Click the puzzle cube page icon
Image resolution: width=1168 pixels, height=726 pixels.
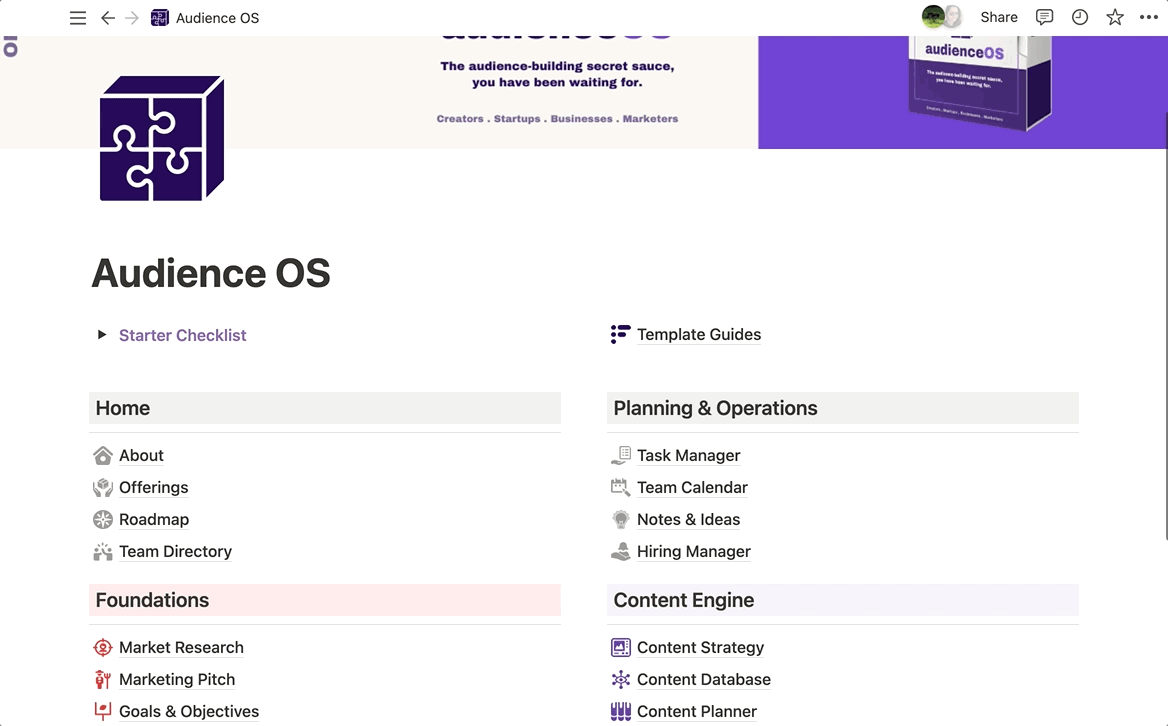click(161, 138)
